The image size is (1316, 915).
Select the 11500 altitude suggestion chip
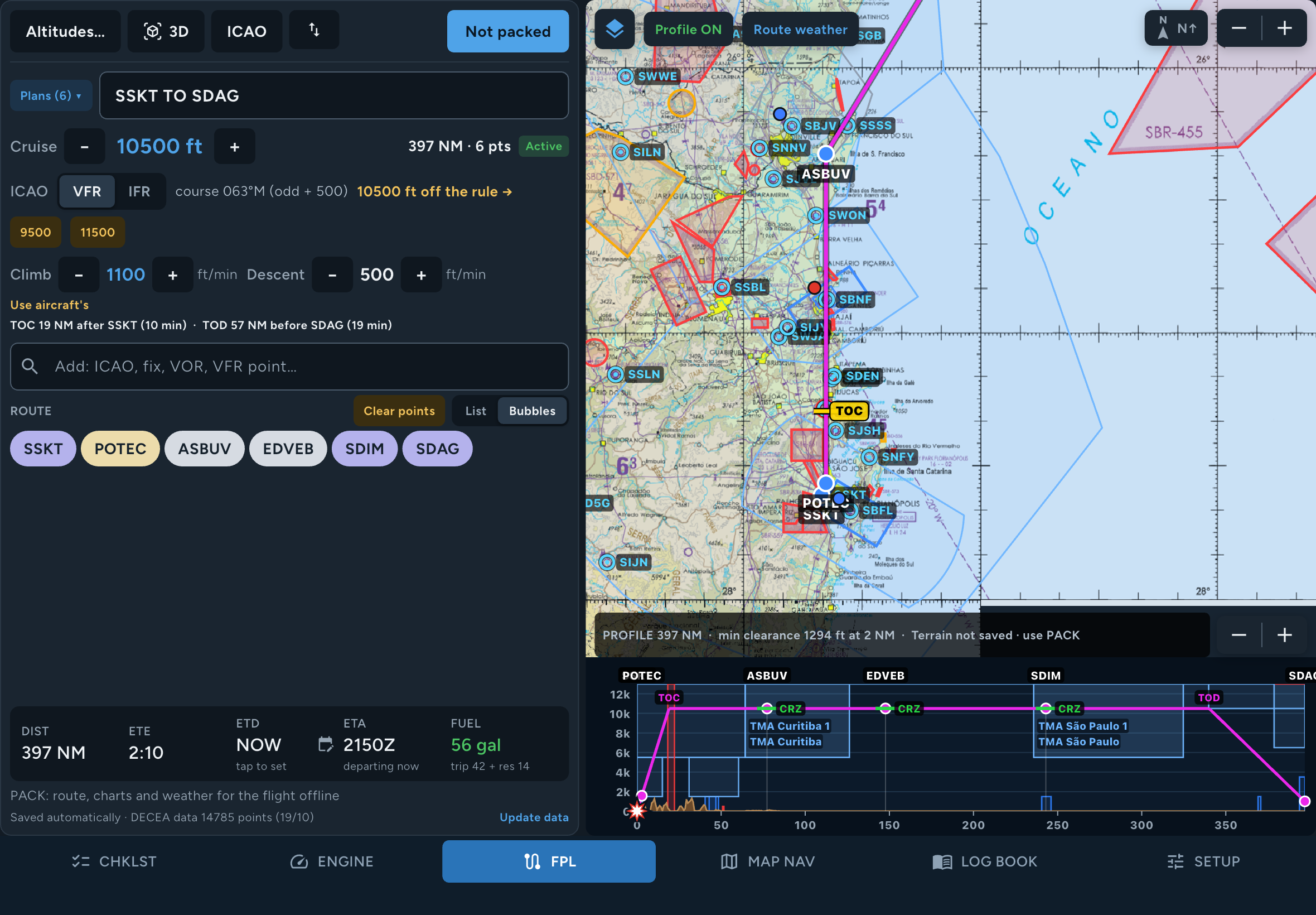tap(98, 232)
